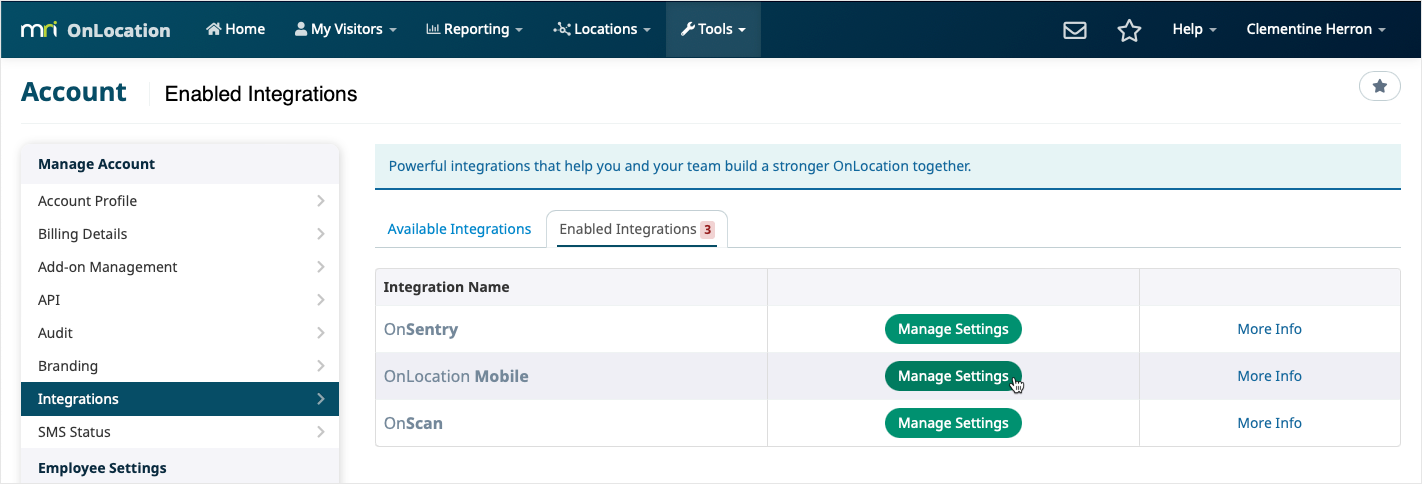
Task: Open the Tools dropdown menu
Action: coord(713,29)
